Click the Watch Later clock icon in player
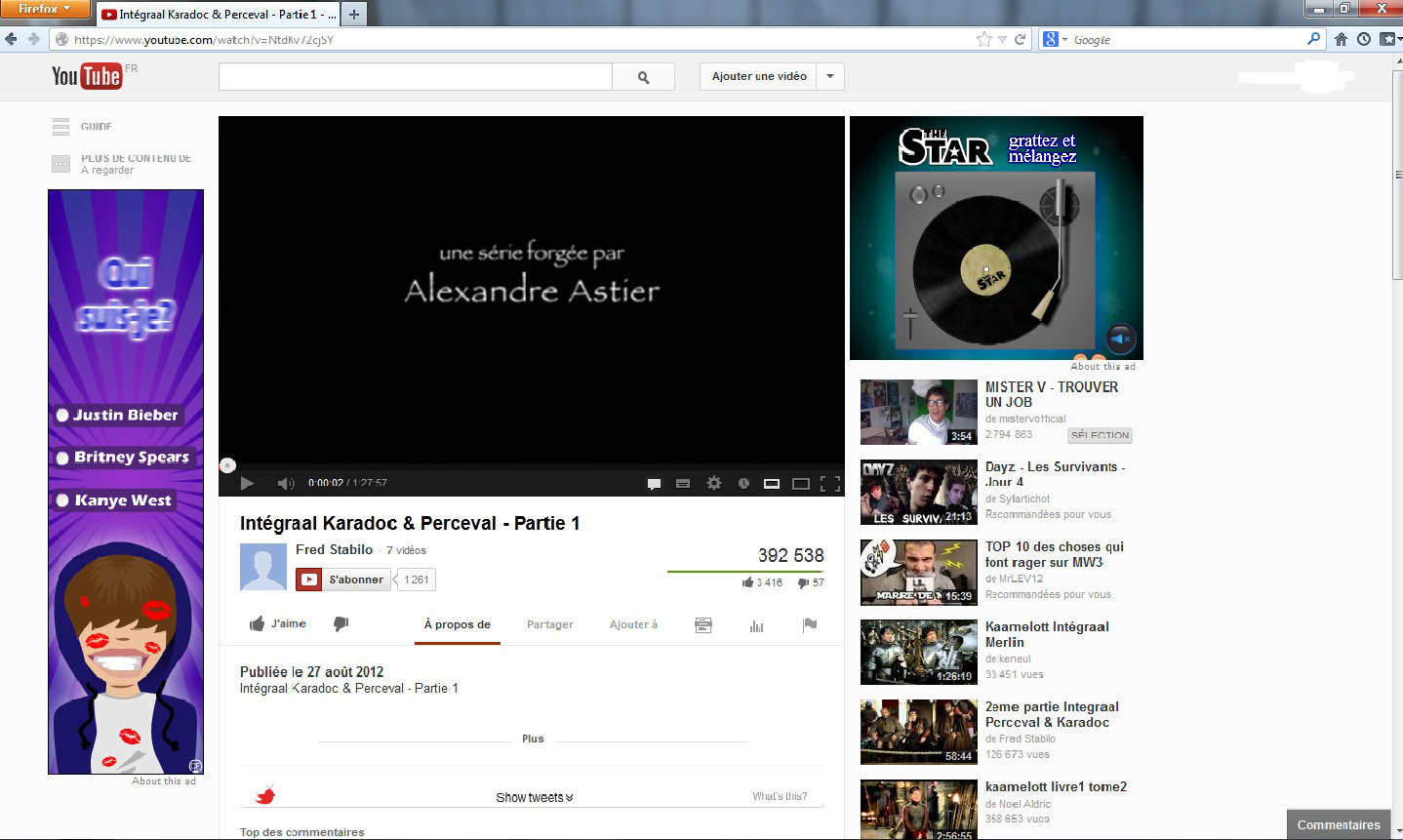The height and width of the screenshot is (840, 1403). (743, 483)
